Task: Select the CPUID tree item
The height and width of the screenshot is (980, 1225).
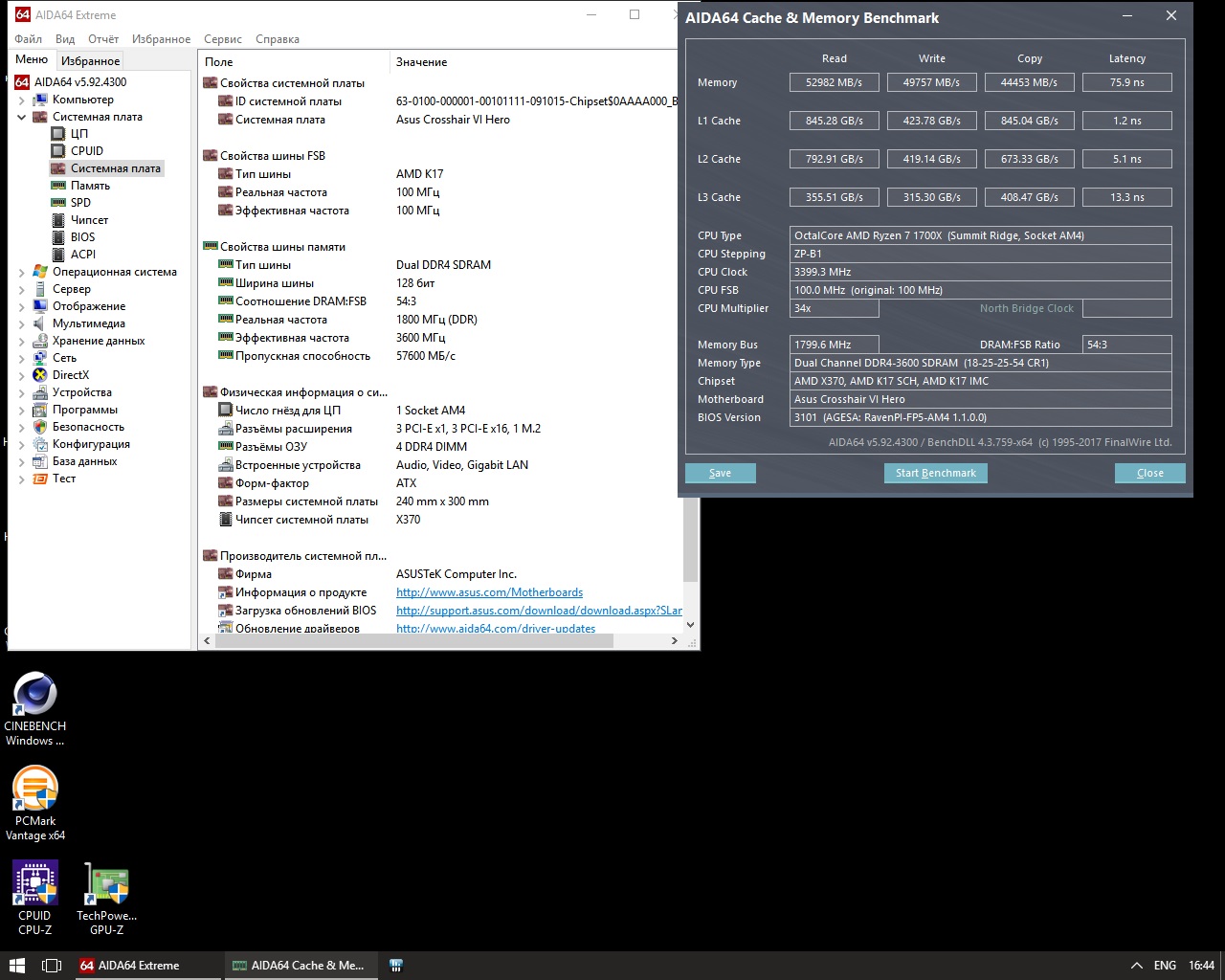Action: tap(87, 151)
